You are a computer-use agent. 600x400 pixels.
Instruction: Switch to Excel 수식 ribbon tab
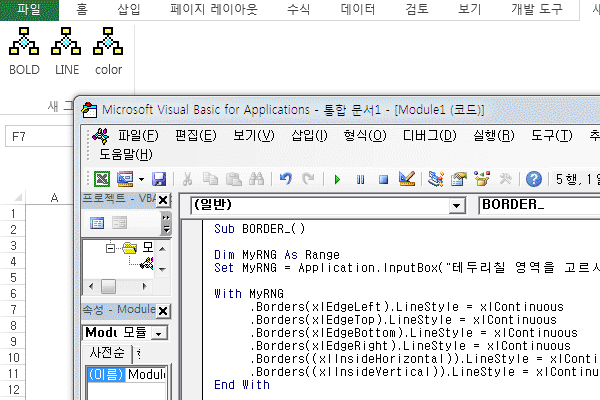298,10
